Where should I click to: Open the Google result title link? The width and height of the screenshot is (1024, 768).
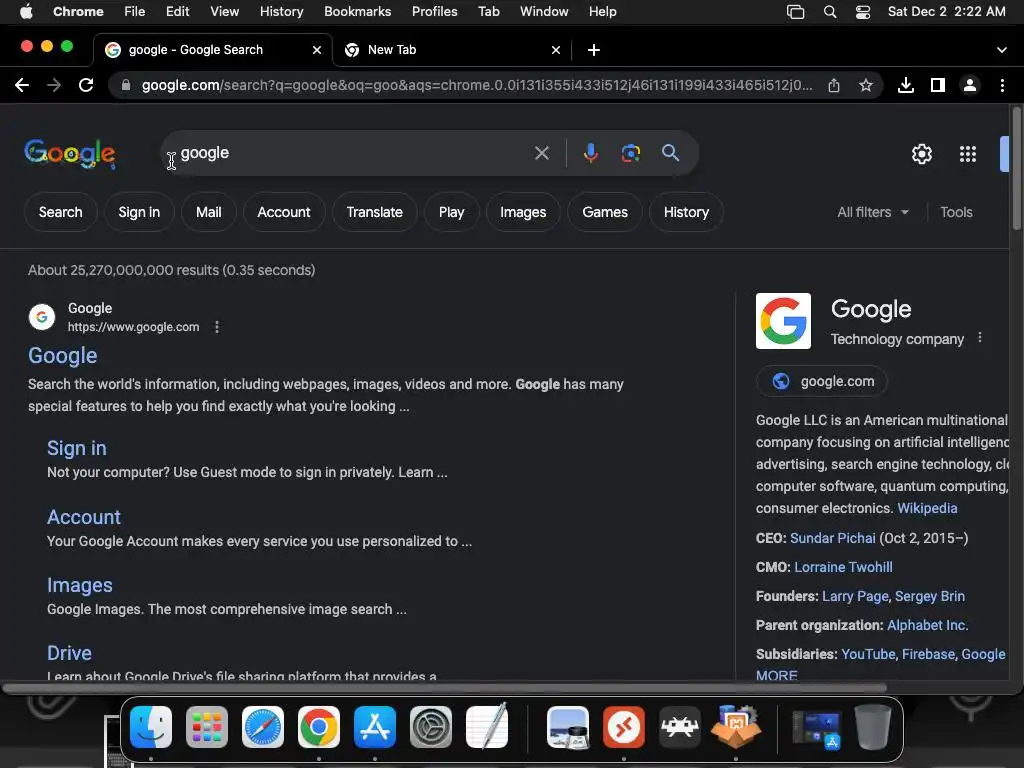point(63,356)
